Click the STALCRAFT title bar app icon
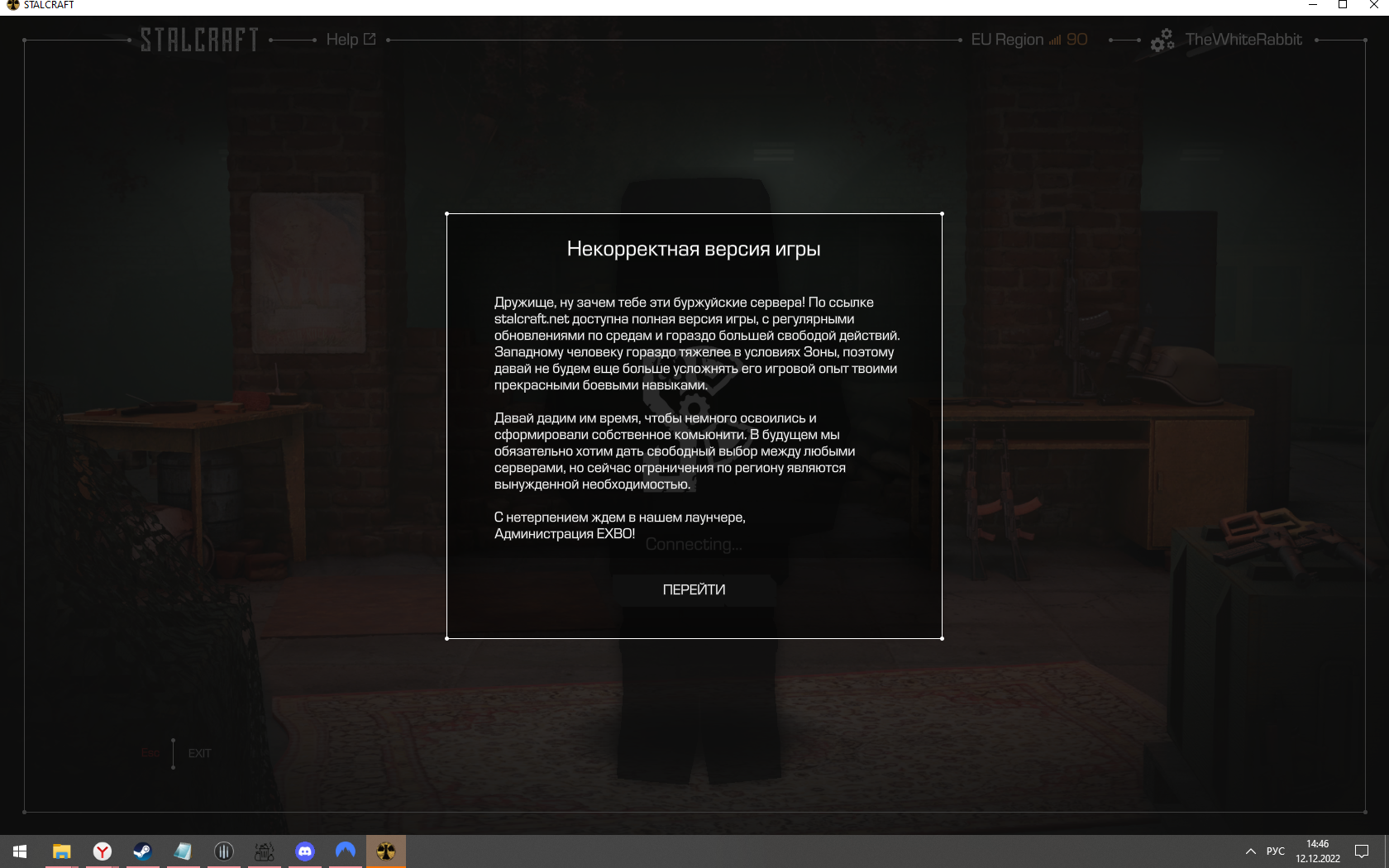This screenshot has height=868, width=1389. click(12, 5)
